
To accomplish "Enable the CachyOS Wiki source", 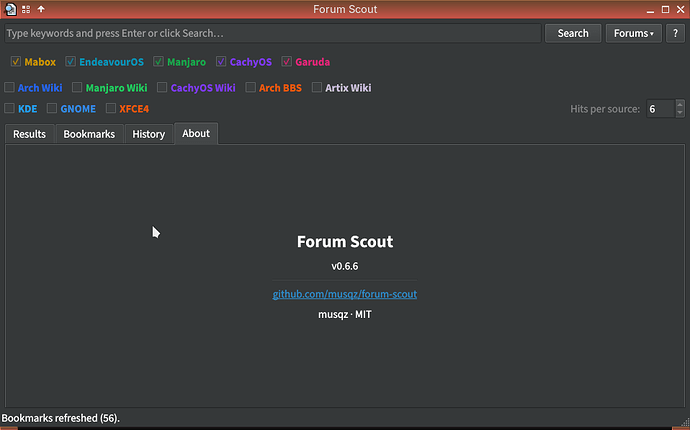I will [162, 87].
